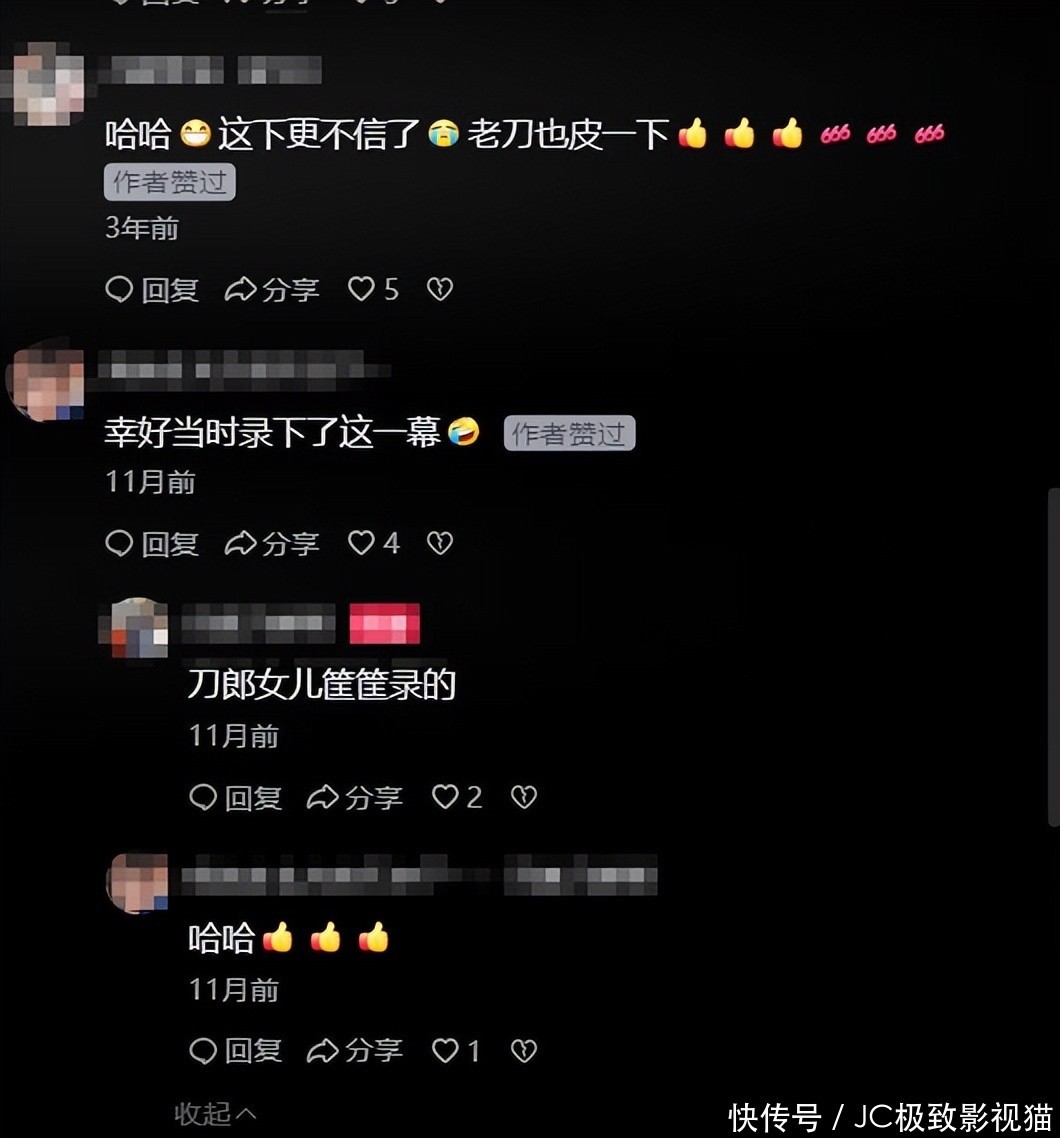Share the 刀郎女儿筐筐录的 comment

pyautogui.click(x=355, y=798)
